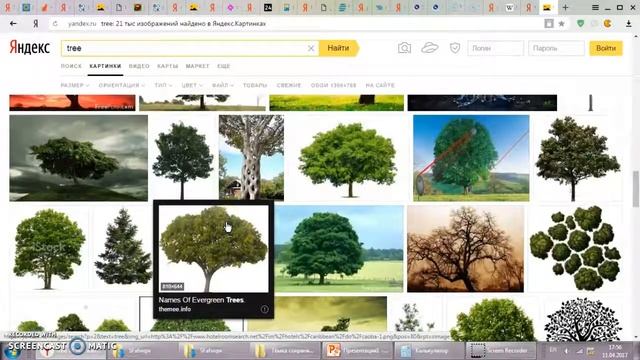640x360 pixels.
Task: Open themee.info source link in preview
Action: pyautogui.click(x=175, y=309)
